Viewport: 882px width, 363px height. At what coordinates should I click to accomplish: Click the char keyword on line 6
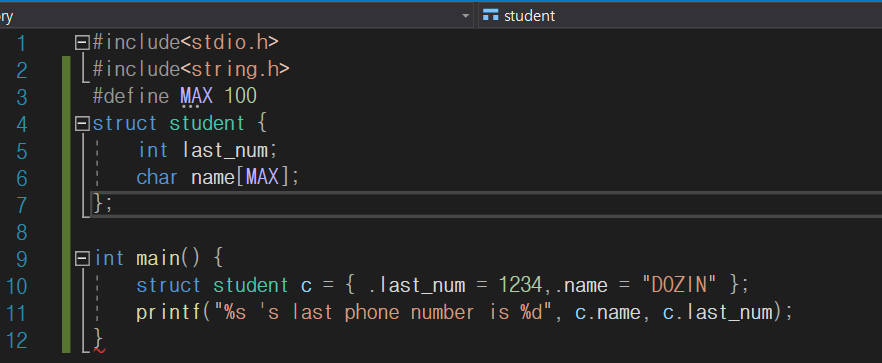click(158, 177)
